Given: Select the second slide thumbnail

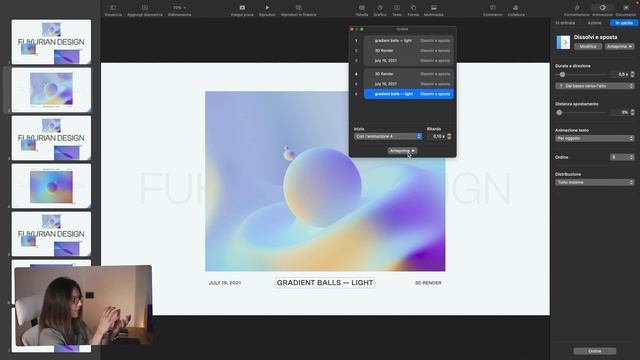Looking at the screenshot, I should [51, 90].
